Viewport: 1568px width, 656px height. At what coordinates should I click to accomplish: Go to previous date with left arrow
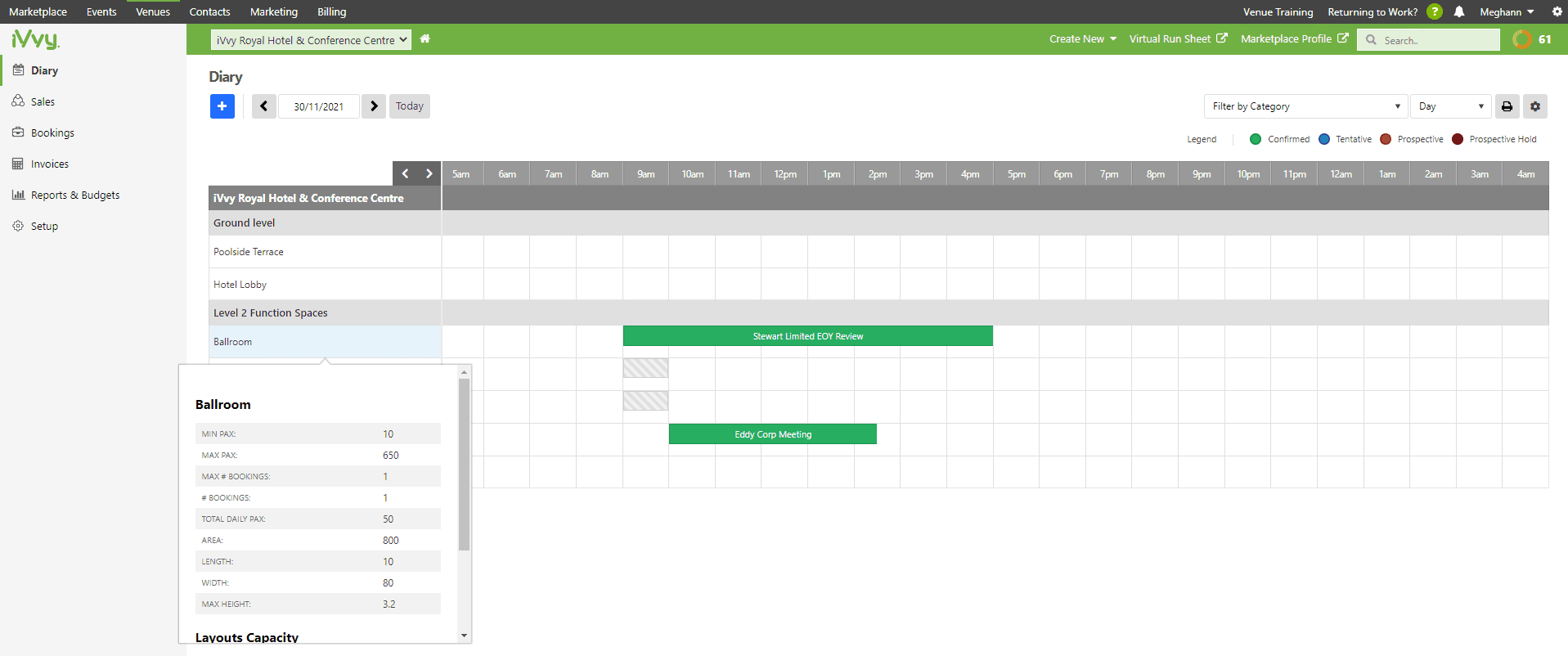pos(263,106)
